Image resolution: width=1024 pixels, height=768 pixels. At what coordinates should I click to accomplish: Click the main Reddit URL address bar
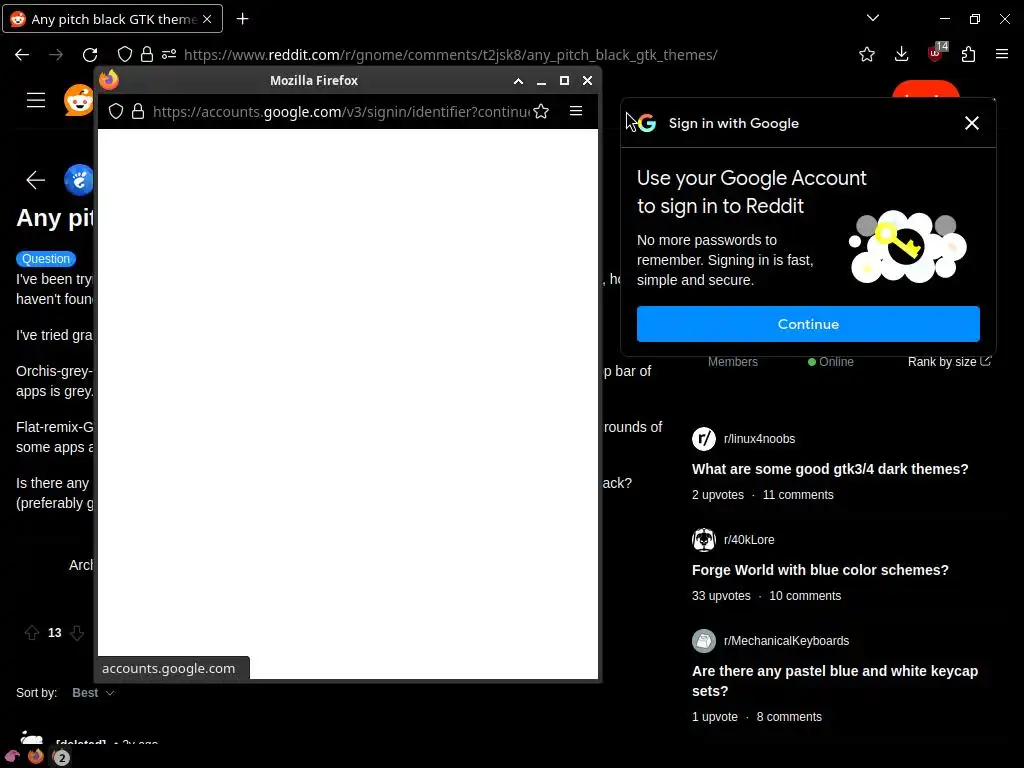[451, 55]
